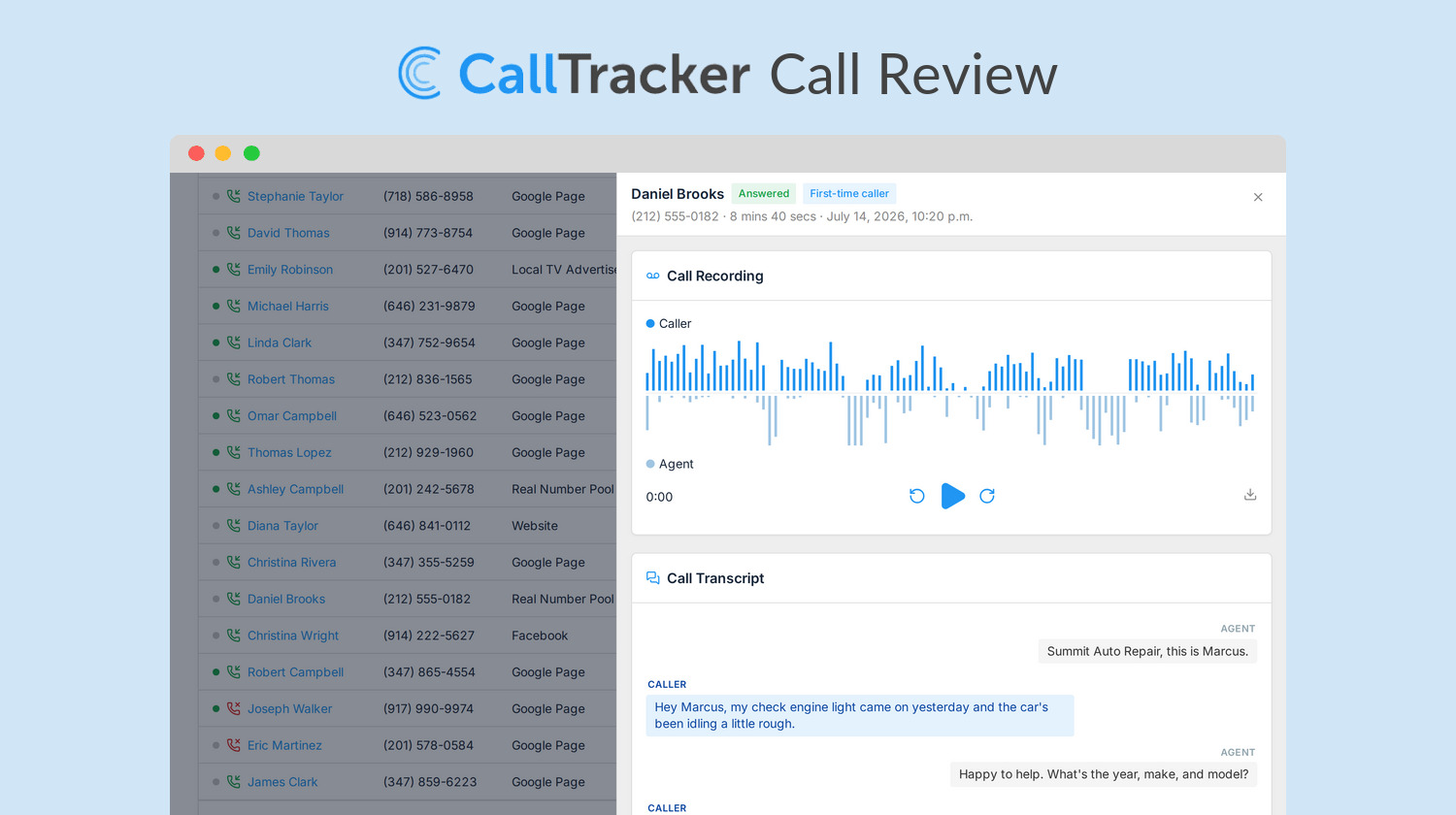Click the status dot for Joseph Walker
This screenshot has width=1456, height=815.
click(215, 708)
